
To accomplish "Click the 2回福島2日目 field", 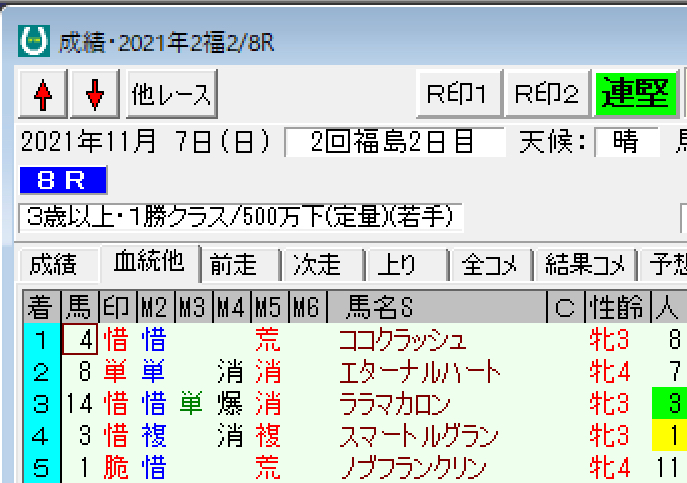I will click(394, 142).
